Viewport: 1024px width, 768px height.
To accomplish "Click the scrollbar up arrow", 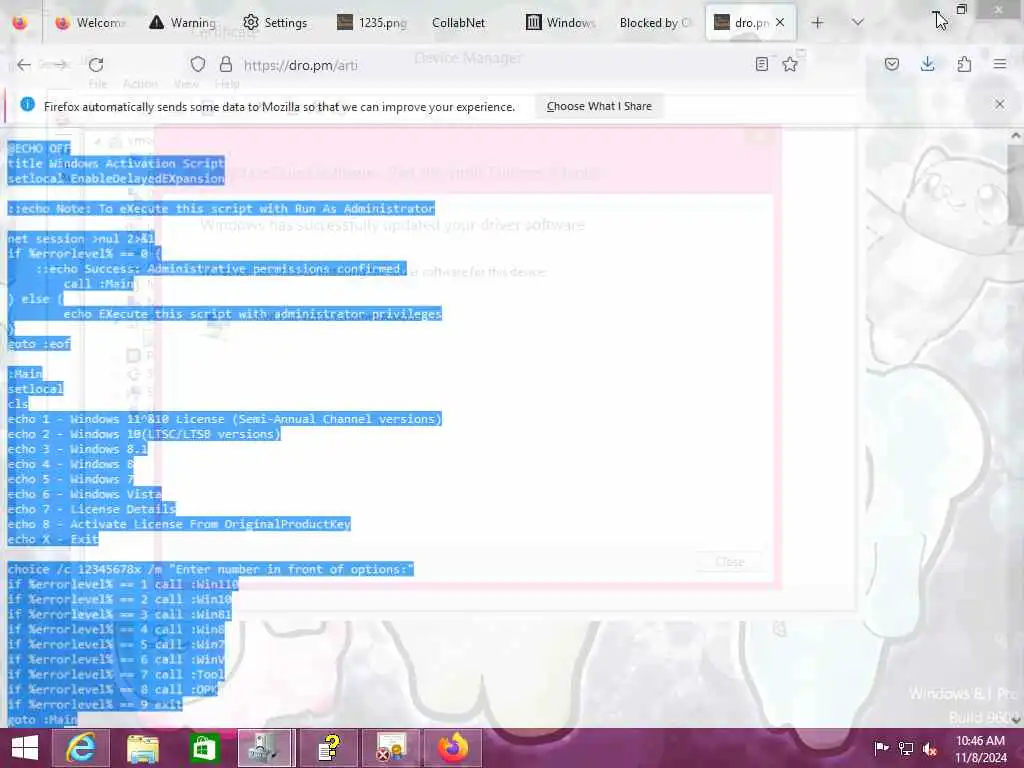I will (1016, 136).
